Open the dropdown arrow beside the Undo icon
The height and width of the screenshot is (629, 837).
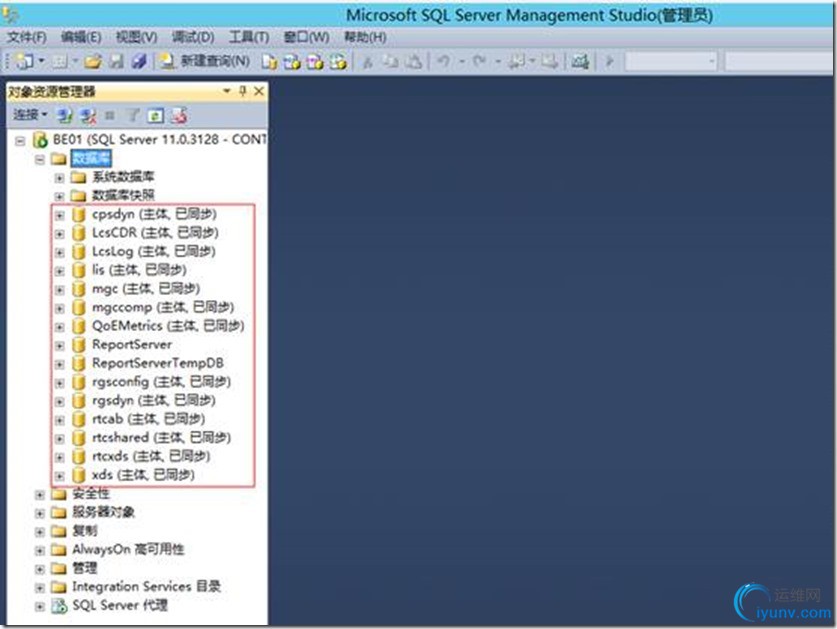coord(461,62)
